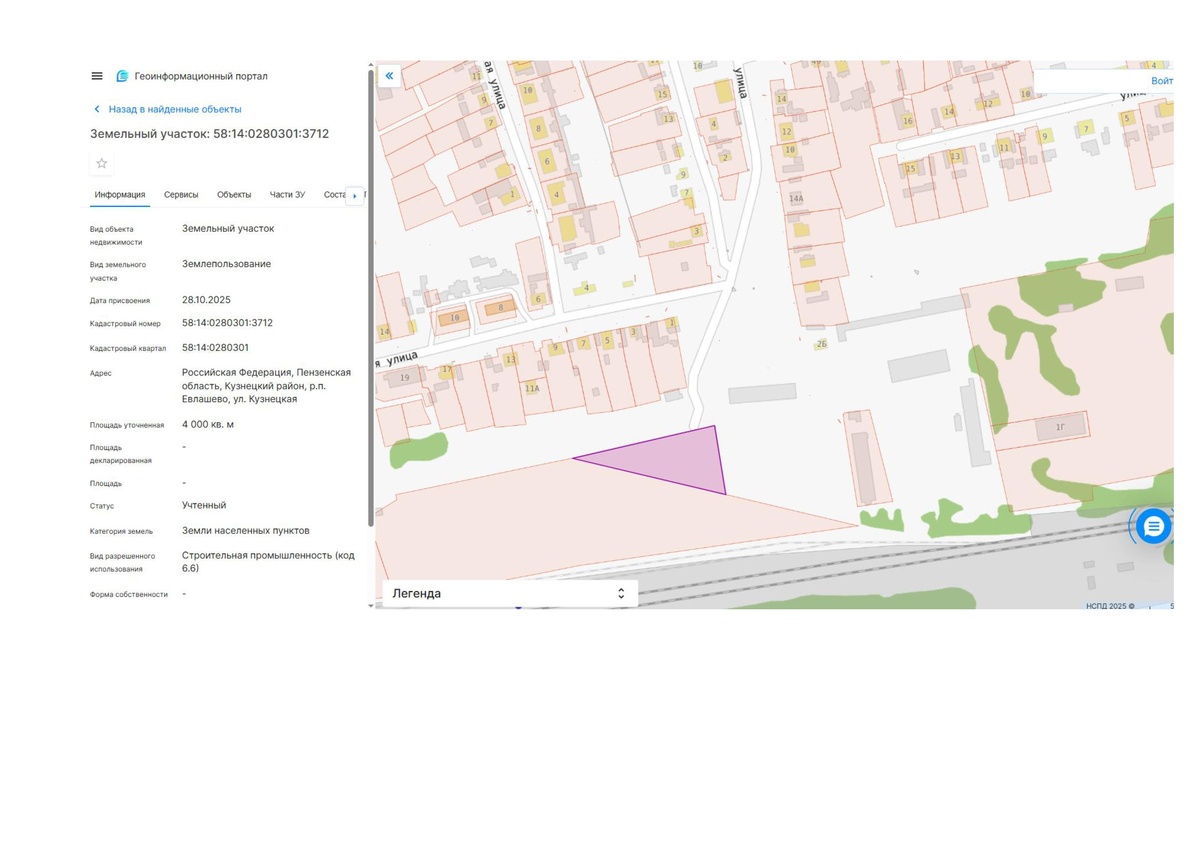Click the address text Российская Федерация, Пензенская
Viewport: 1200px width, 849px height.
266,372
